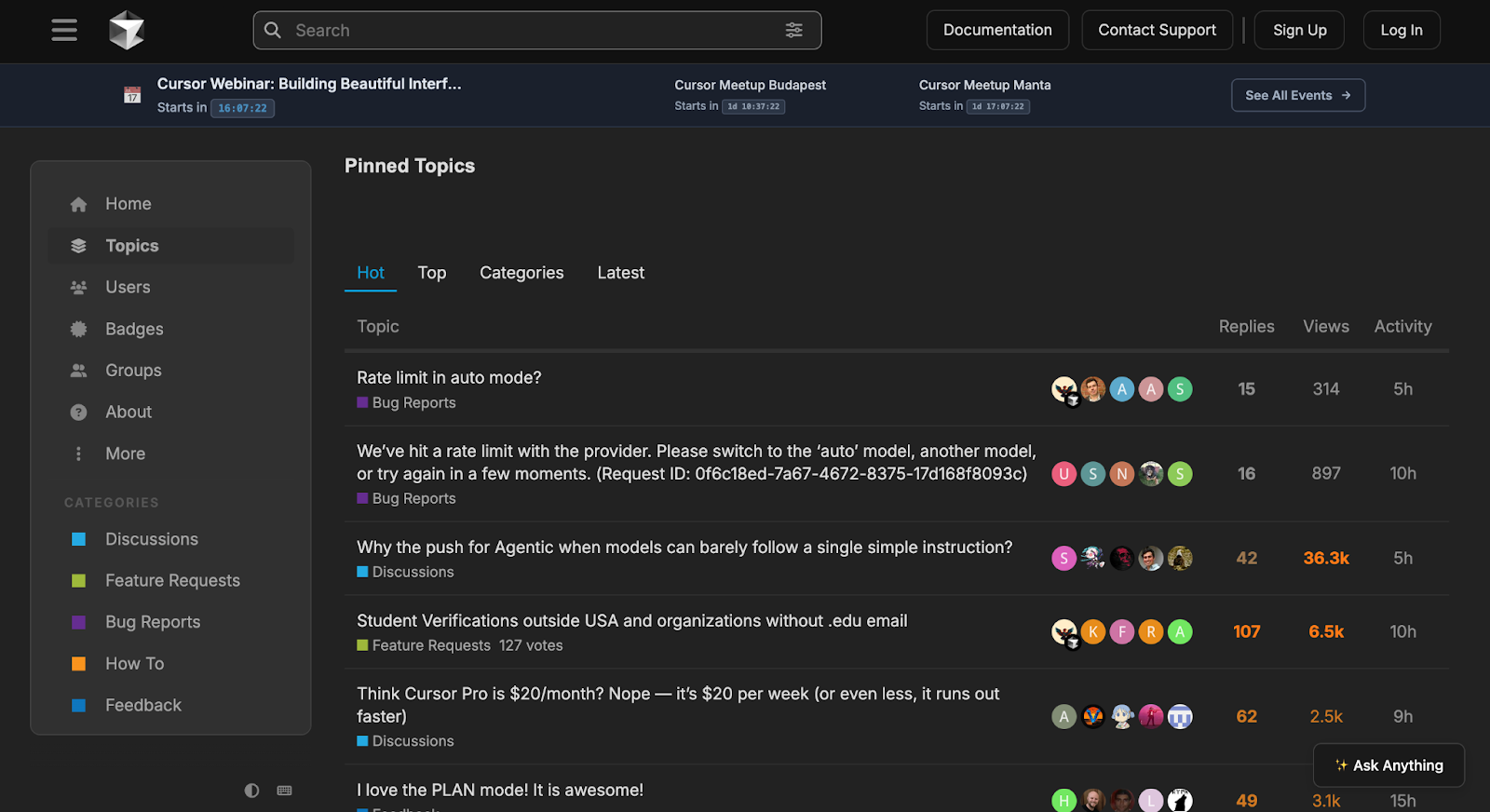
Task: Click the green 'H' avatar on PLAN mode topic
Action: (x=1064, y=800)
